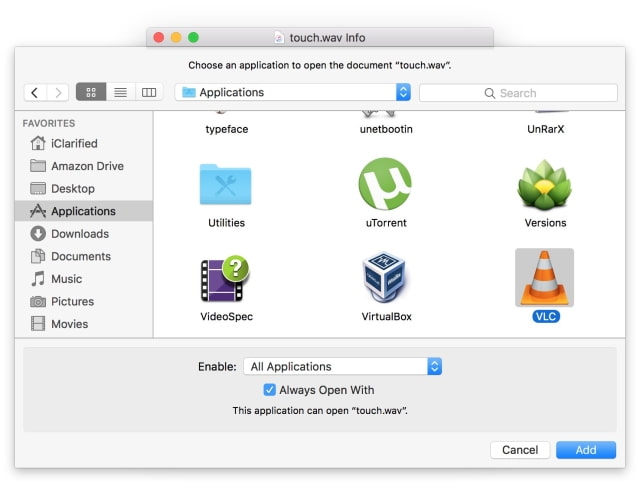Click the touch.wav document proxy icon in title bar
640x486 pixels.
(x=279, y=38)
